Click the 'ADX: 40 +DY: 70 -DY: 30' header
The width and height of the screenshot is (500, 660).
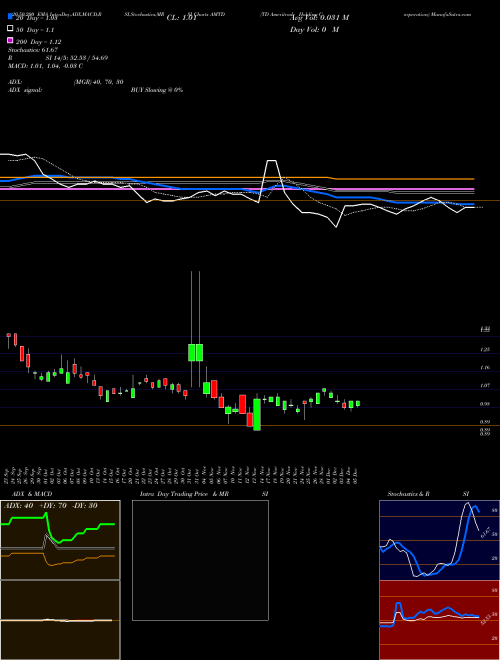pos(51,506)
